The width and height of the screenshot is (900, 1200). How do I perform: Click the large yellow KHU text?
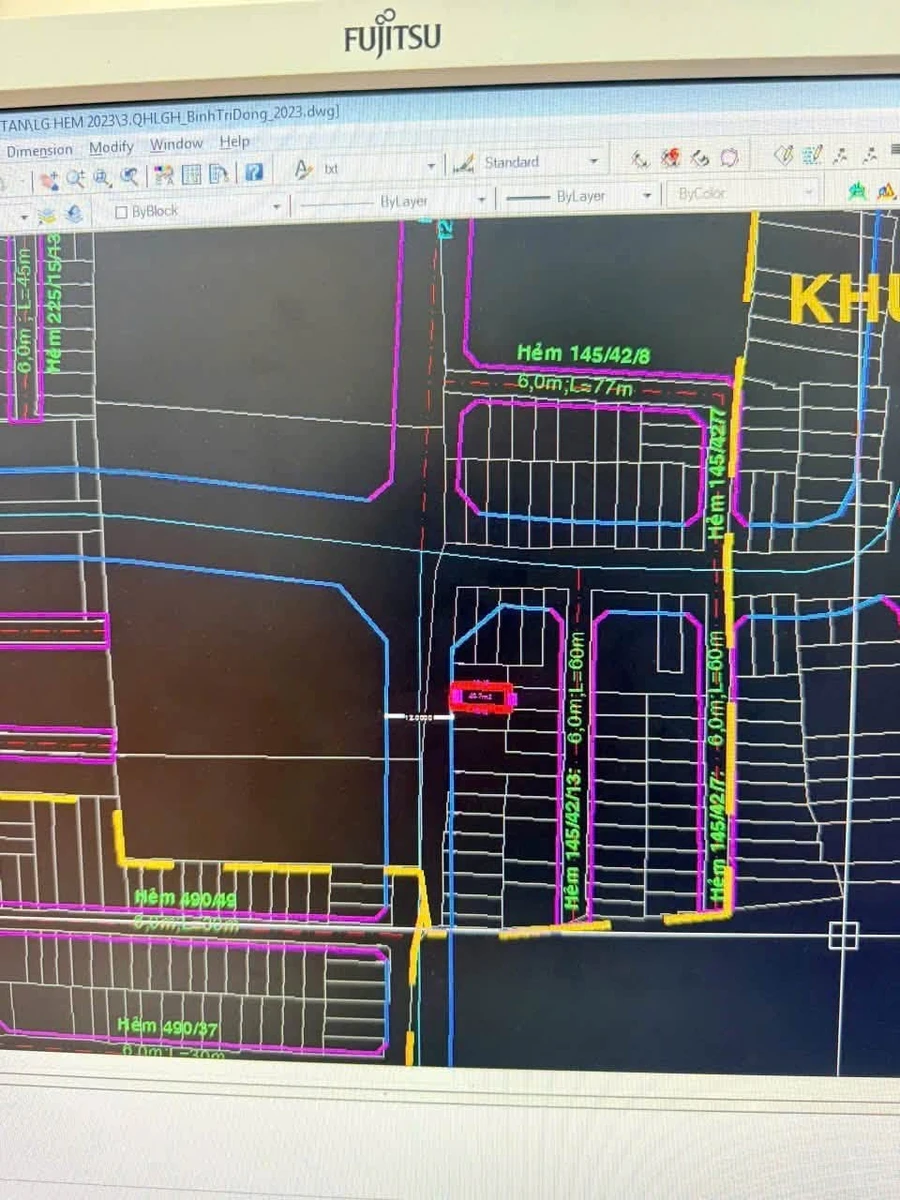coord(844,297)
